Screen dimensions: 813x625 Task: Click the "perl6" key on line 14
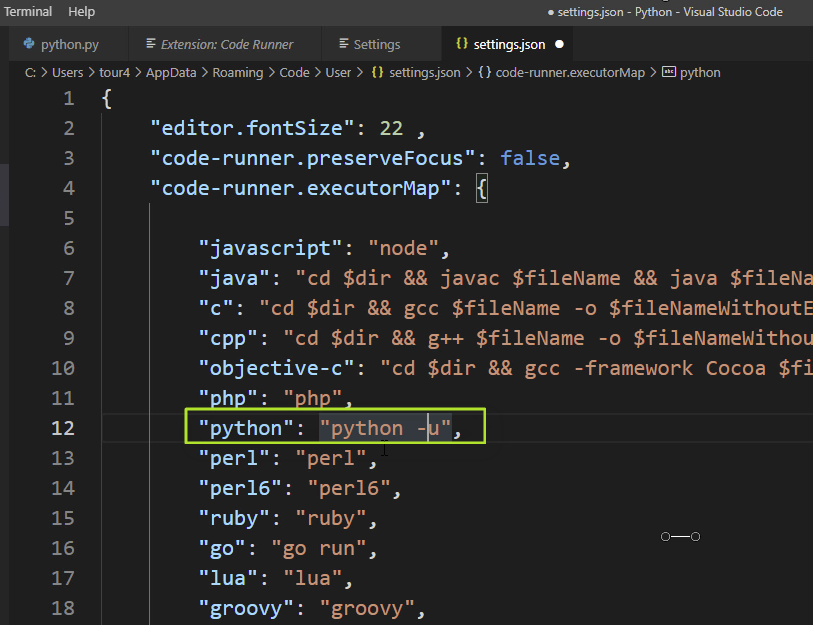240,489
